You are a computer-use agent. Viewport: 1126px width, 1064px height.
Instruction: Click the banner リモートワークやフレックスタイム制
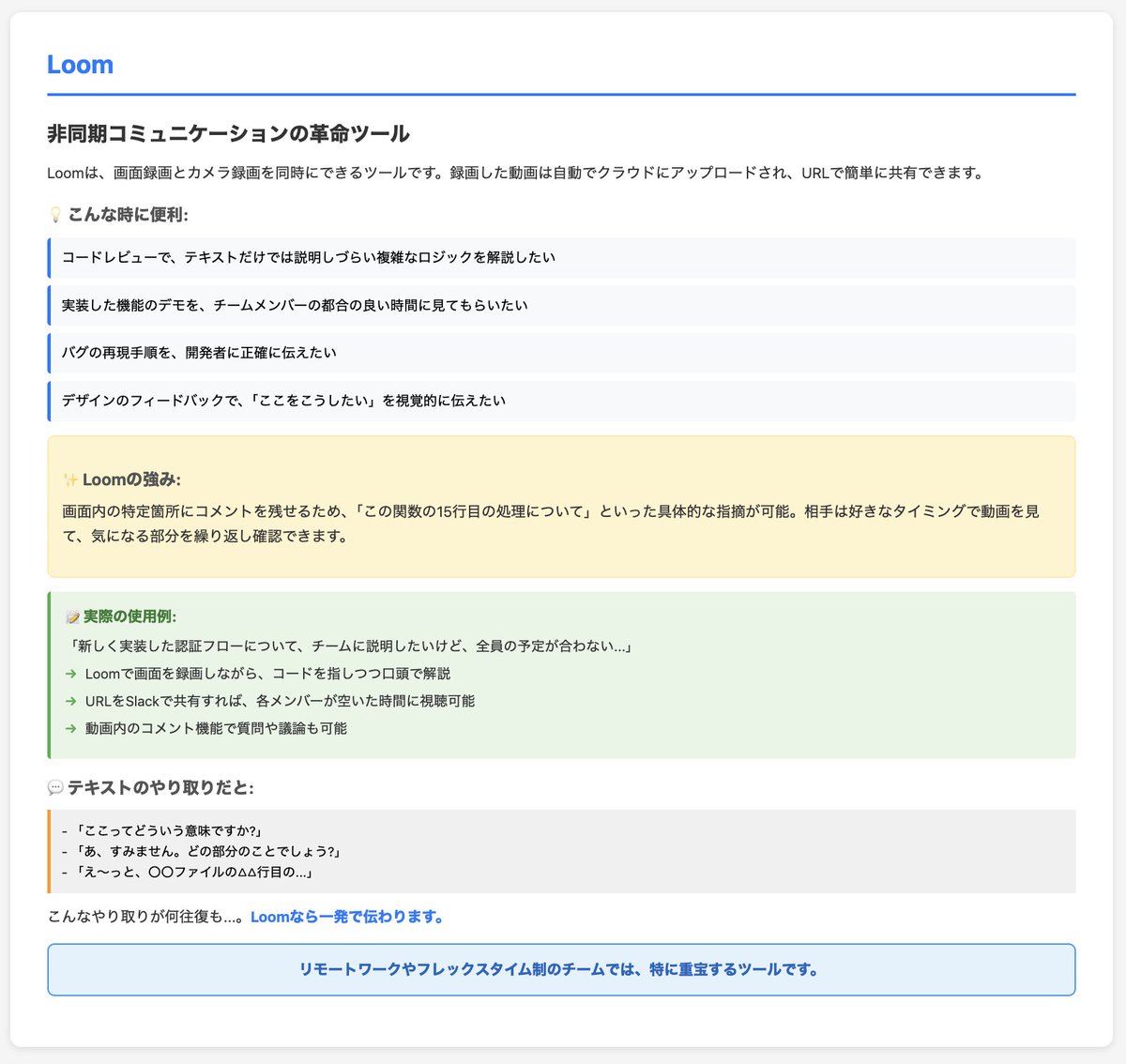561,969
